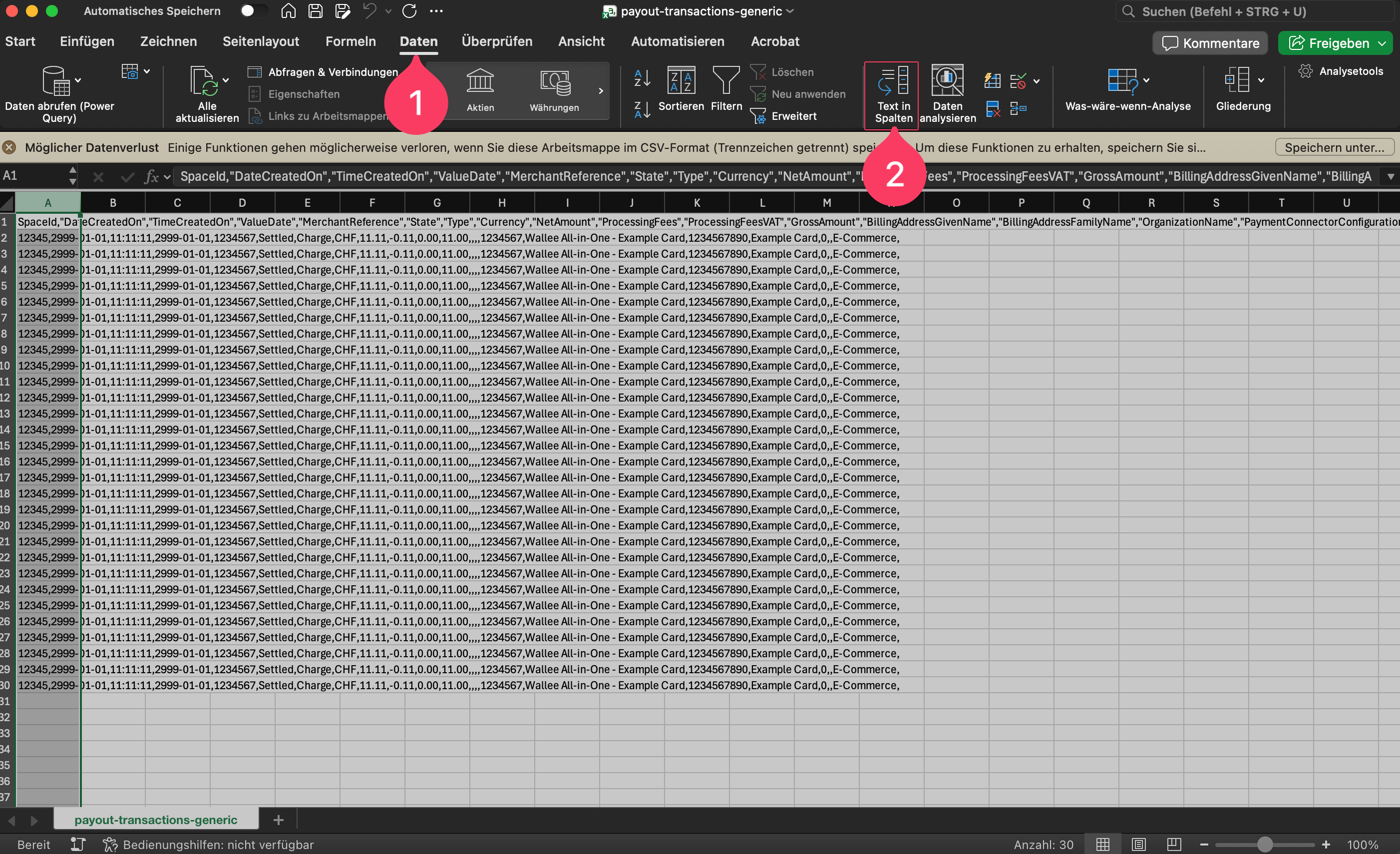1400x854 pixels.
Task: Expand the Was-wäre-wenn-Analyse dropdown
Action: pyautogui.click(x=1146, y=80)
